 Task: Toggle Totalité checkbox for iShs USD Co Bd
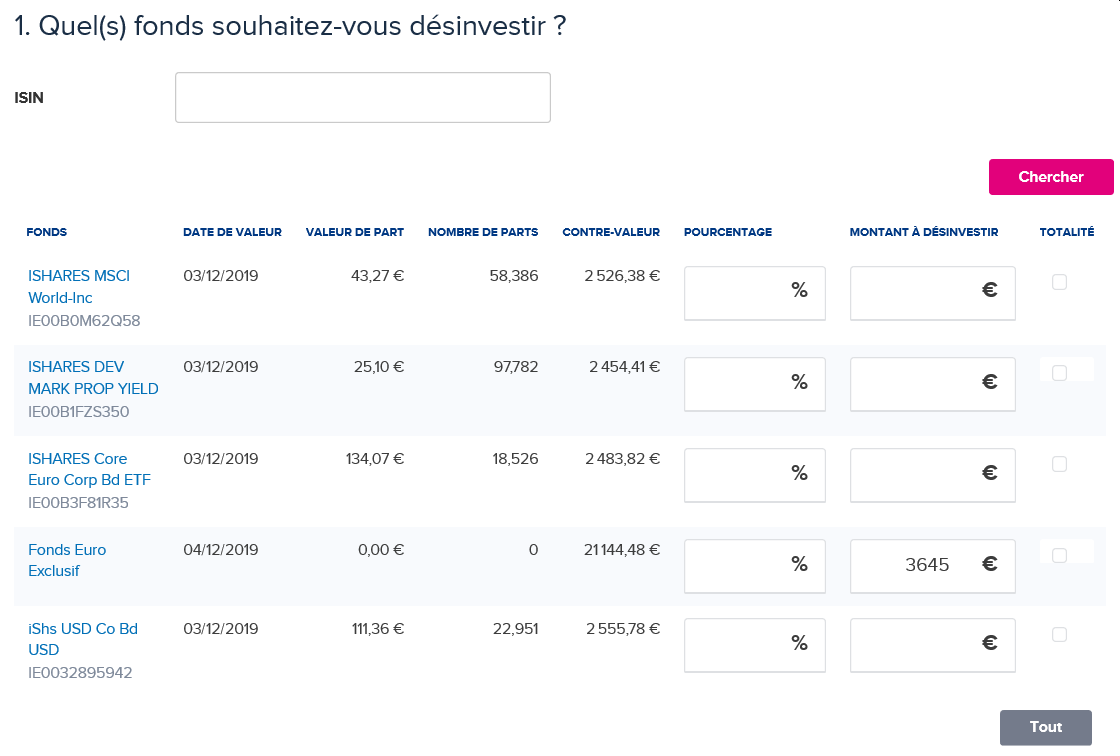tap(1059, 634)
